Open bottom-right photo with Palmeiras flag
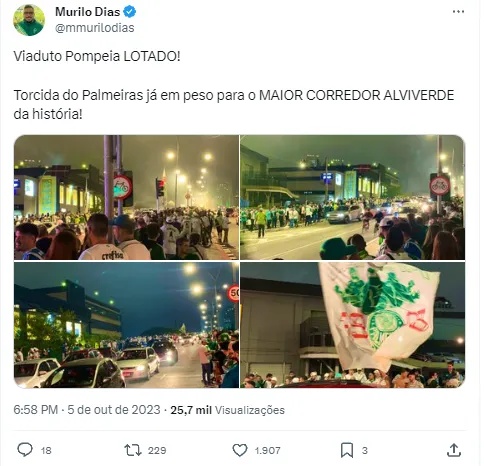The width and height of the screenshot is (484, 466). point(352,325)
